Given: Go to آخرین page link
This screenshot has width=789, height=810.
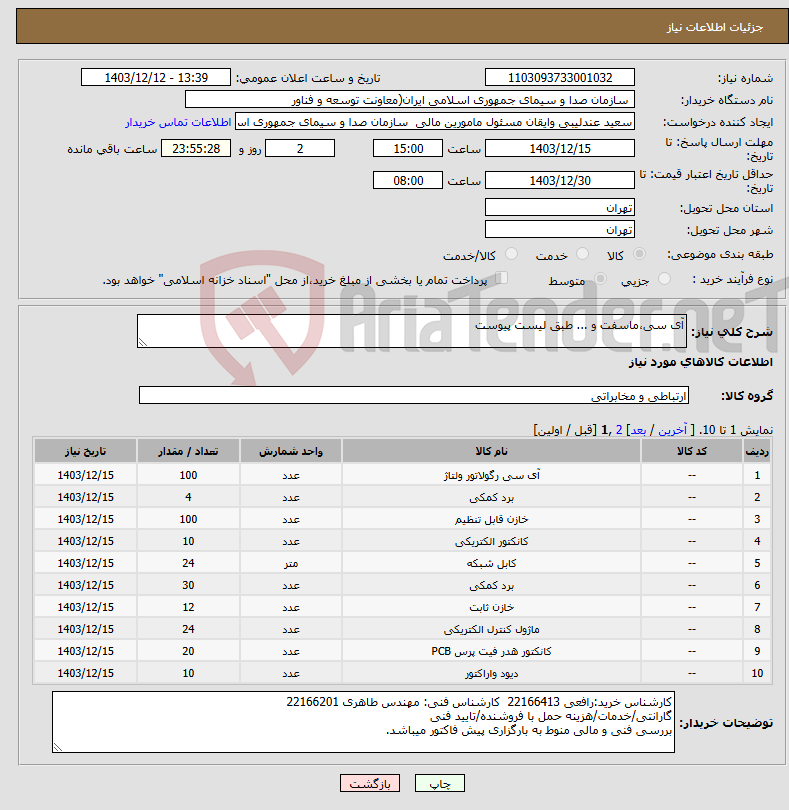Looking at the screenshot, I should tap(672, 430).
